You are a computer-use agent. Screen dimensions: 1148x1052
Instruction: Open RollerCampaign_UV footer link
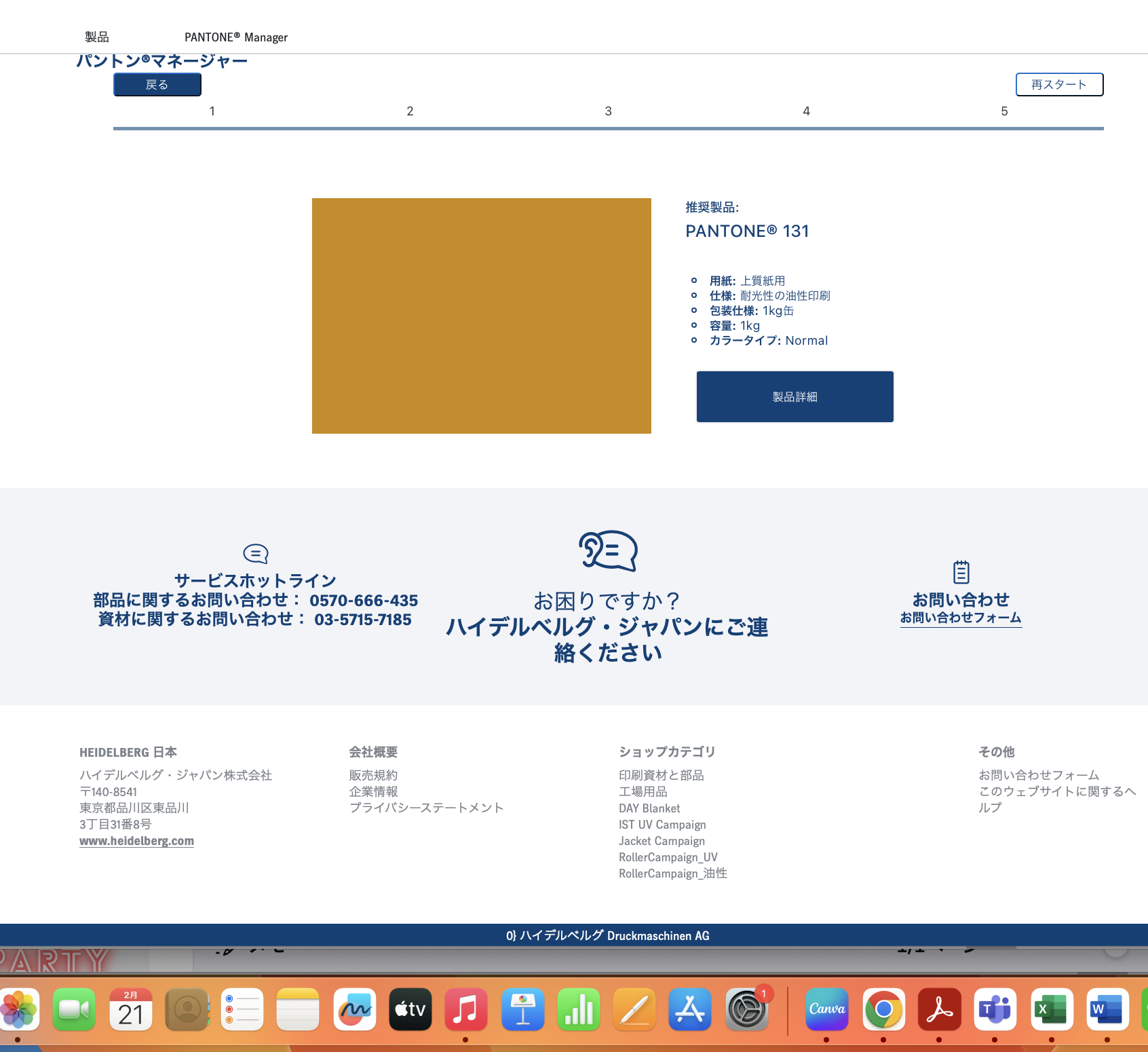668,857
